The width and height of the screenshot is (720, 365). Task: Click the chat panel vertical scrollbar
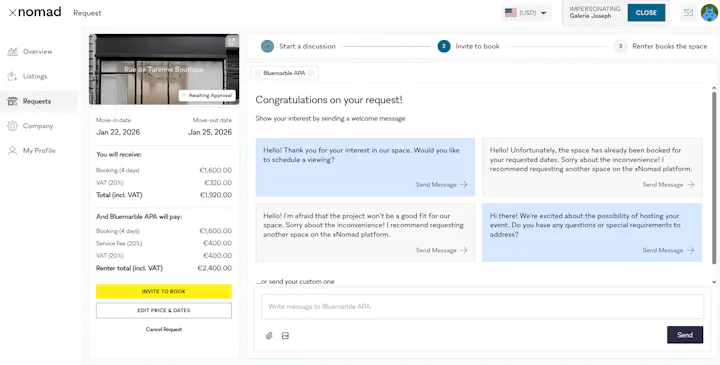click(714, 178)
